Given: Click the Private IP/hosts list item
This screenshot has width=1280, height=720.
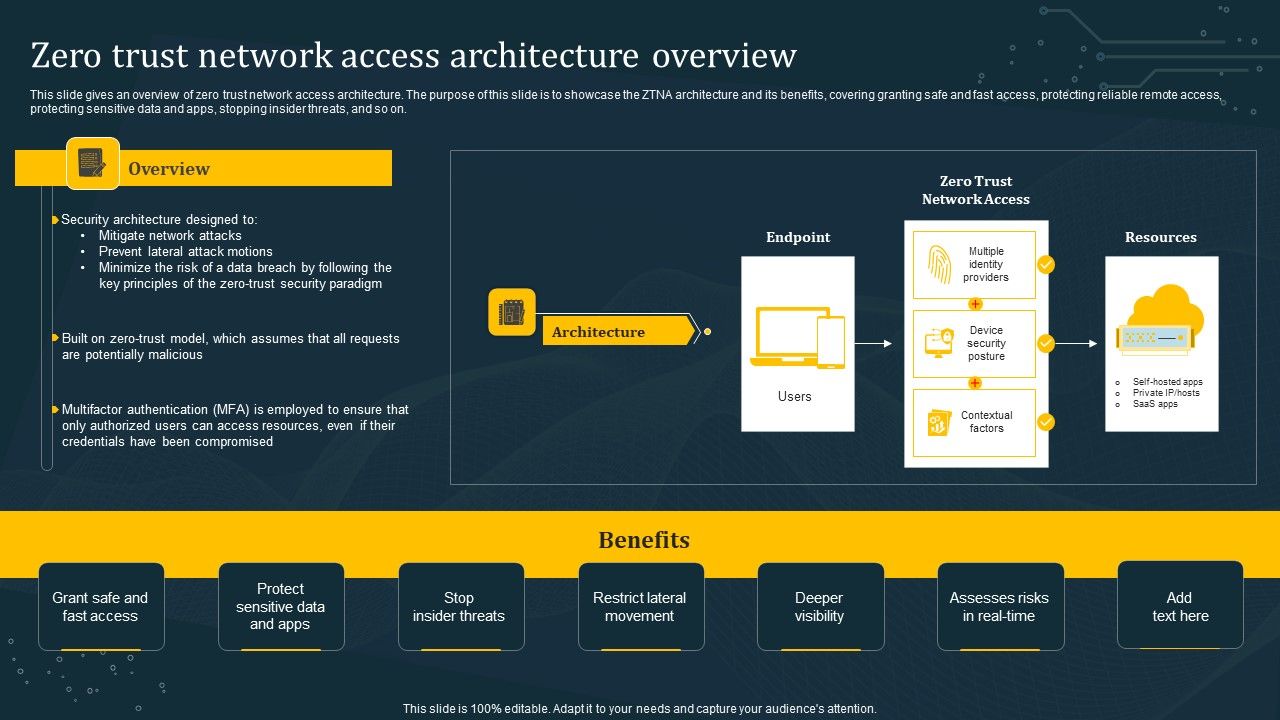Looking at the screenshot, I should coord(1166,393).
